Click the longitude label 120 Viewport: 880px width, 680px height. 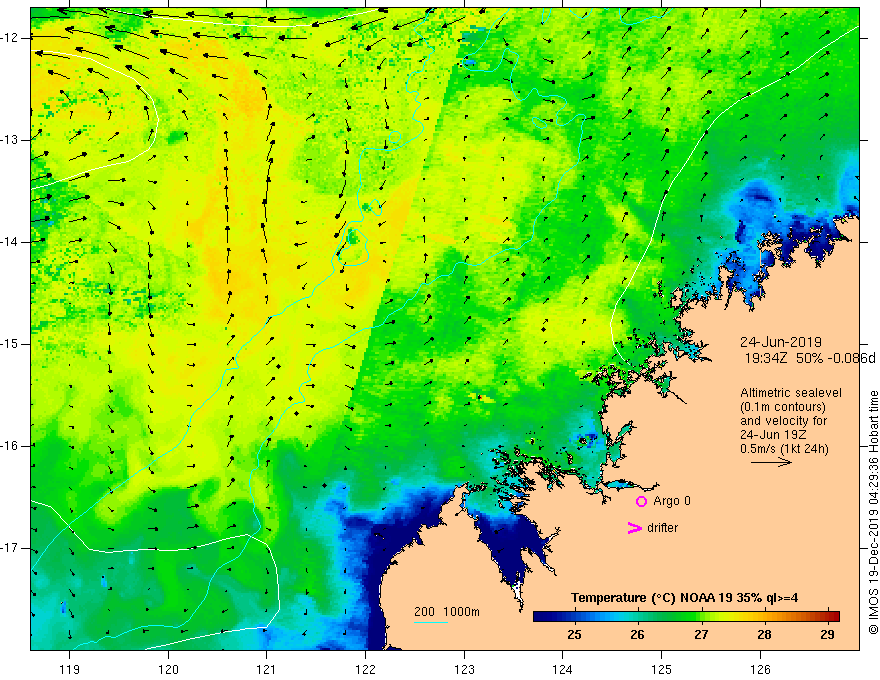tap(168, 669)
